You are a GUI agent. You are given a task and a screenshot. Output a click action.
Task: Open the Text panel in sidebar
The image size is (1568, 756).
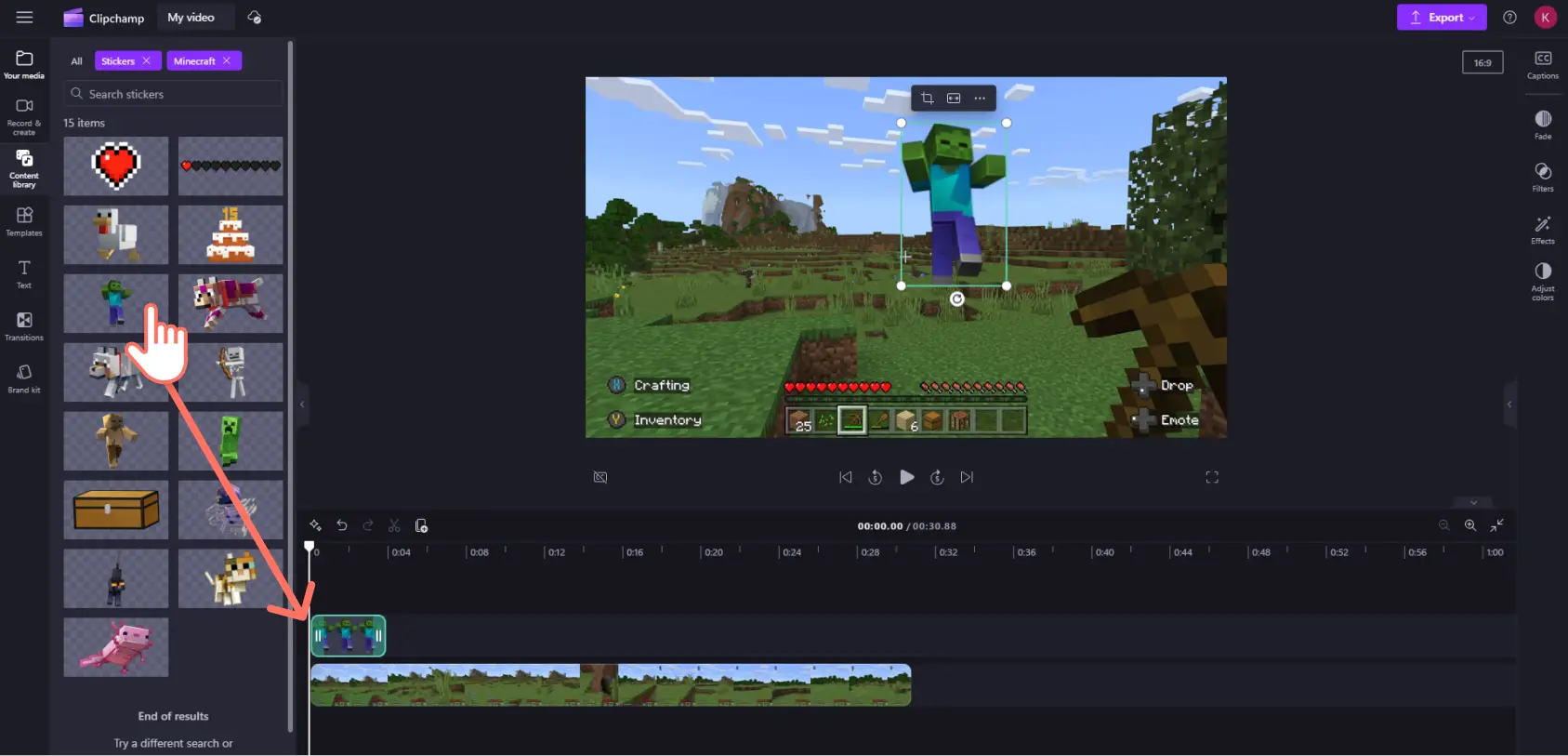24,273
